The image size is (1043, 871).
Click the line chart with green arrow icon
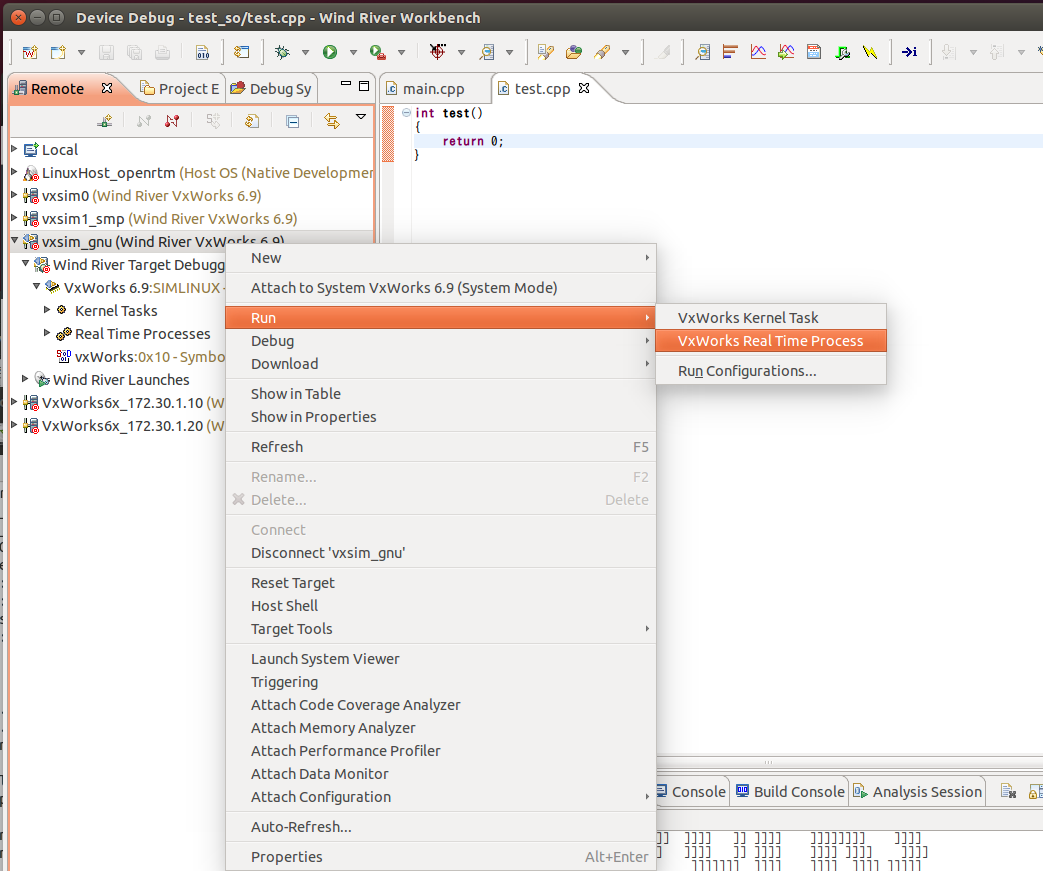tap(786, 52)
